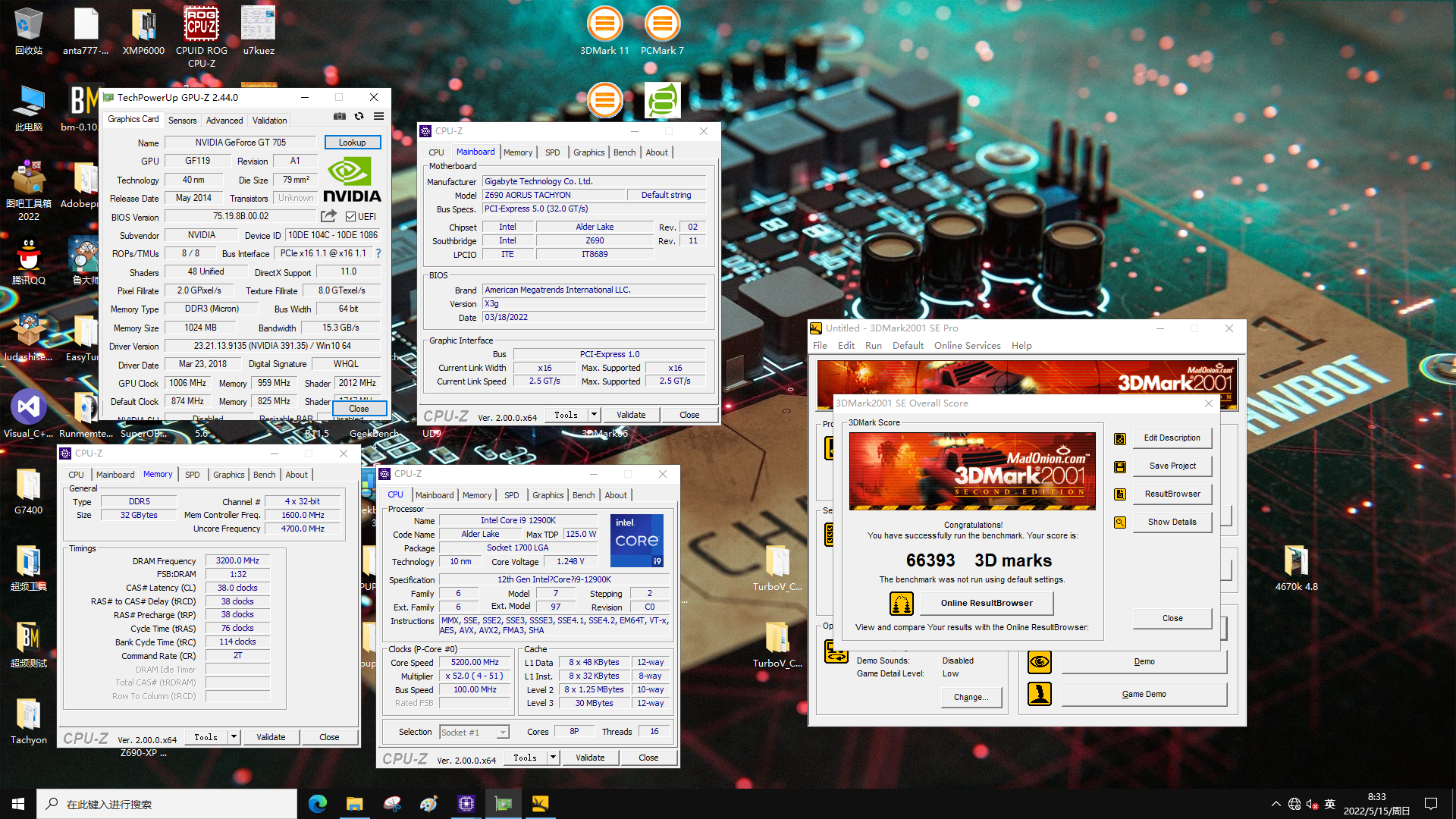1456x819 pixels.
Task: Click the magnifier icon beside Show Details
Action: pos(1120,522)
